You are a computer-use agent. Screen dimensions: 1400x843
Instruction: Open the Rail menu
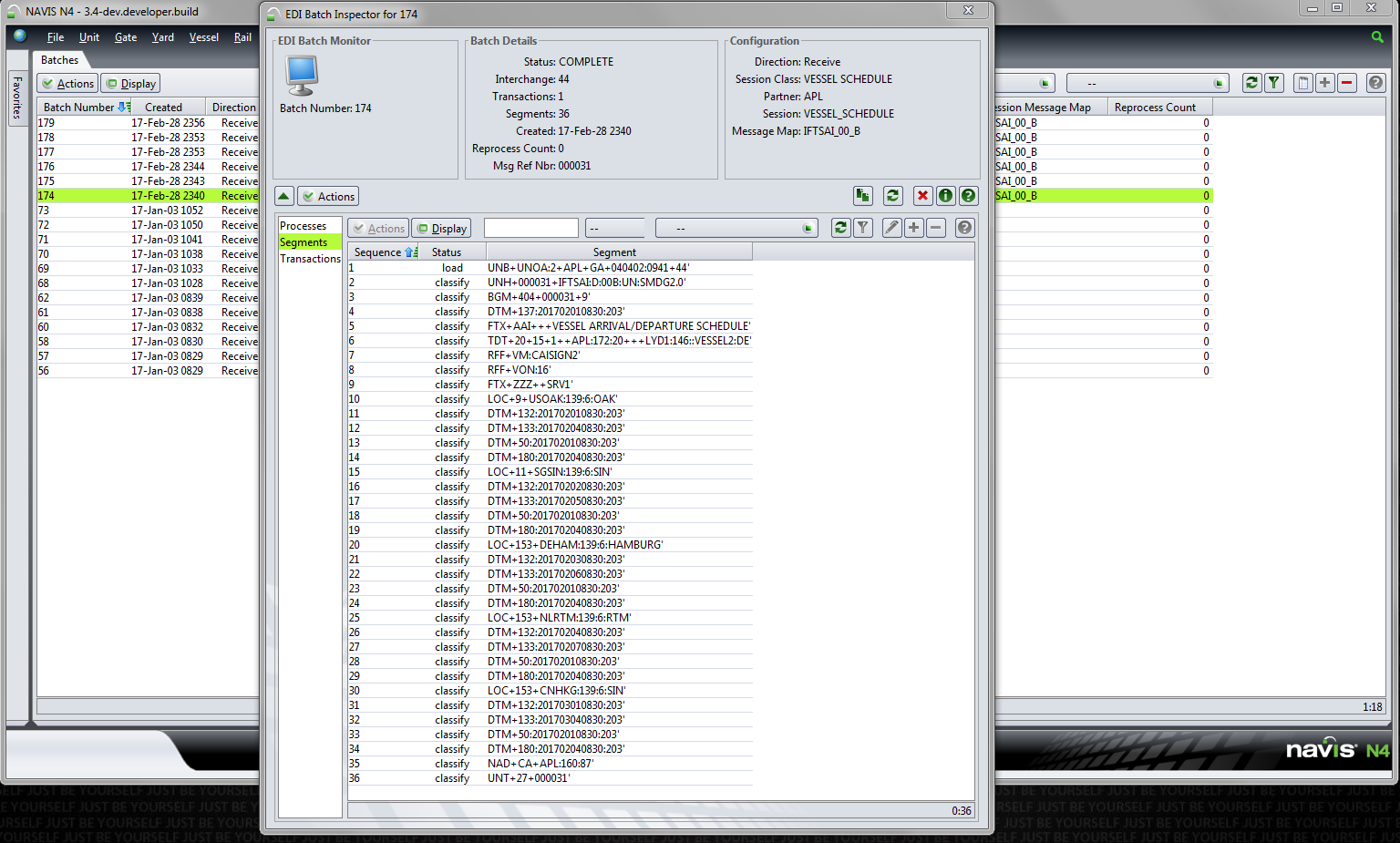(242, 37)
